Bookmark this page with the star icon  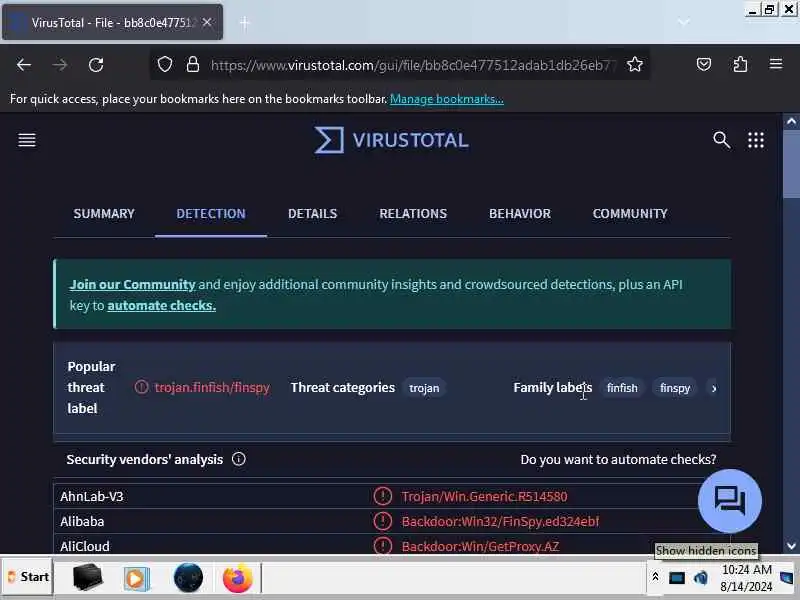pyautogui.click(x=635, y=64)
